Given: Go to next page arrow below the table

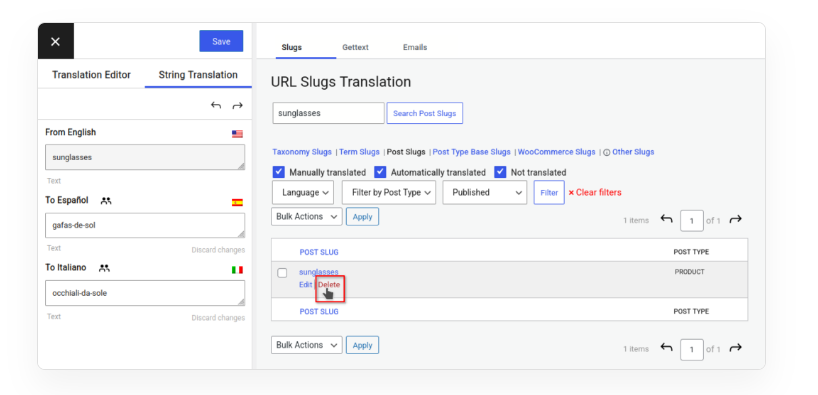Looking at the screenshot, I should 736,348.
